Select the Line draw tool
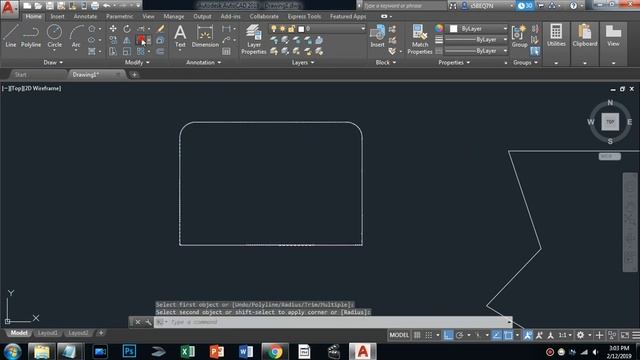The image size is (640, 360). 11,36
